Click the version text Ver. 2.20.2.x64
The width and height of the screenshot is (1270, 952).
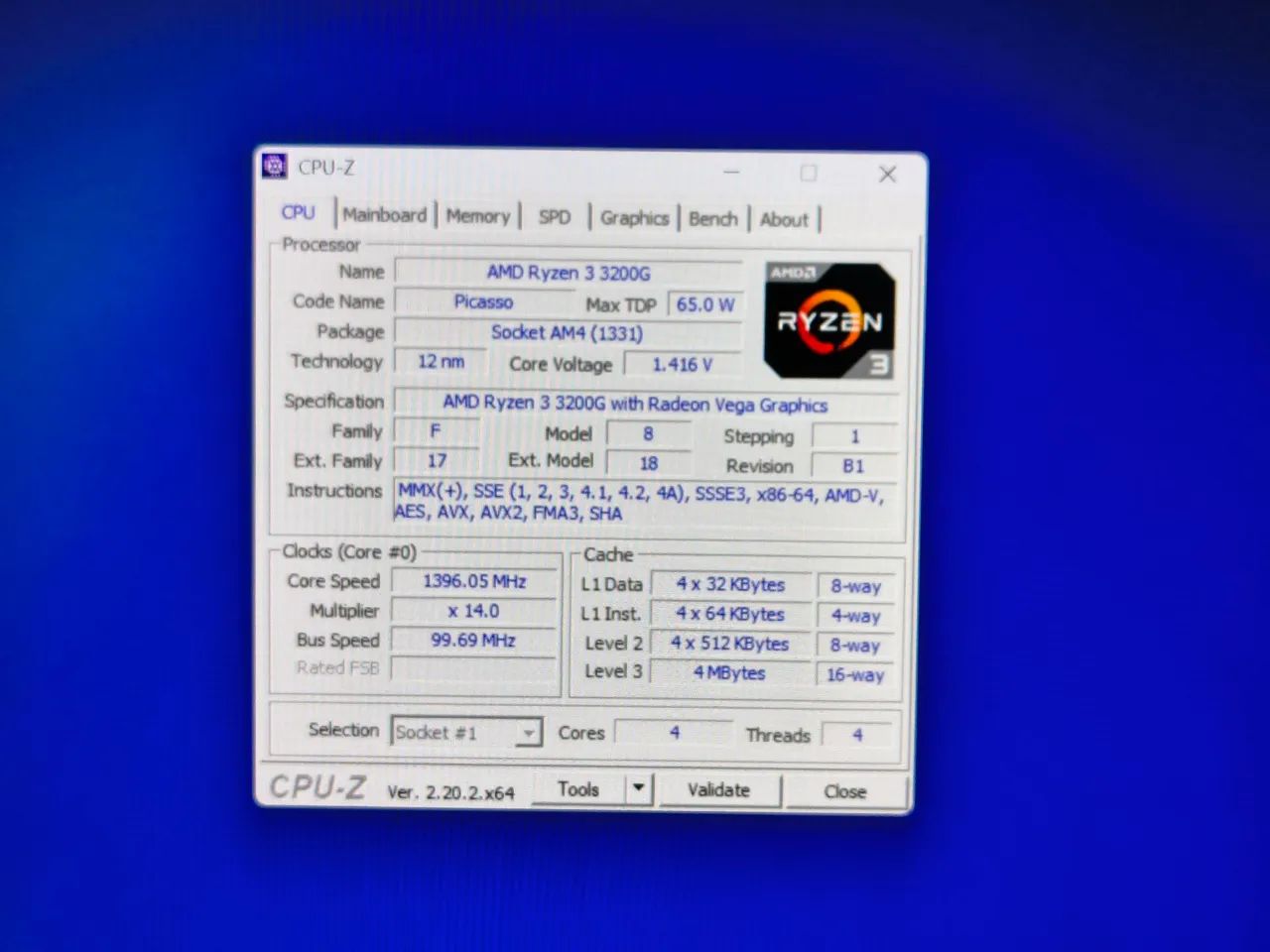click(450, 792)
